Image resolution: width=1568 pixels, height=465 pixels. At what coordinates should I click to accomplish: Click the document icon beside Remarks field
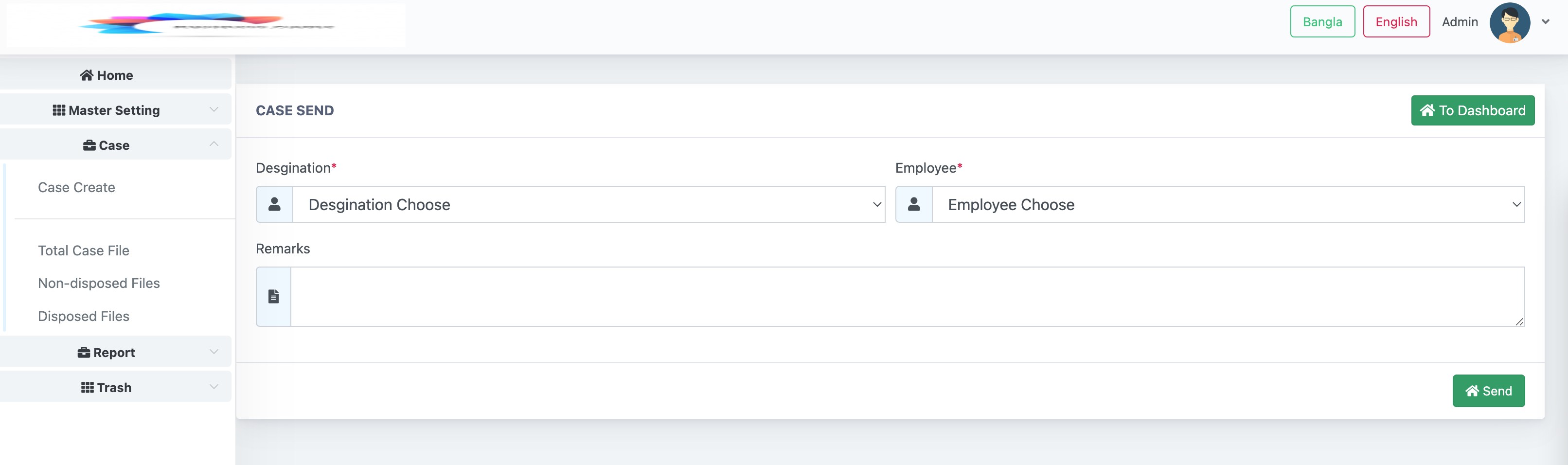tap(273, 296)
